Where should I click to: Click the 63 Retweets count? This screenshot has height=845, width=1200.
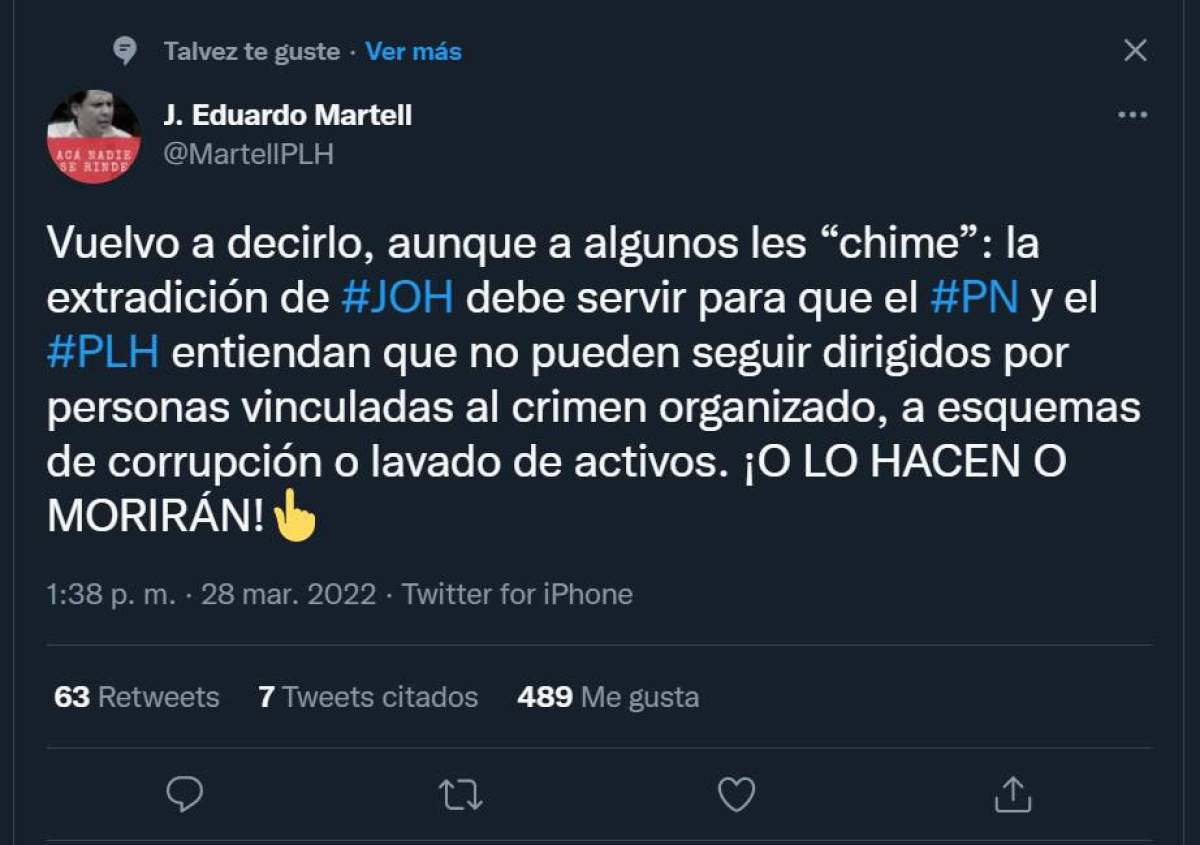coord(135,697)
